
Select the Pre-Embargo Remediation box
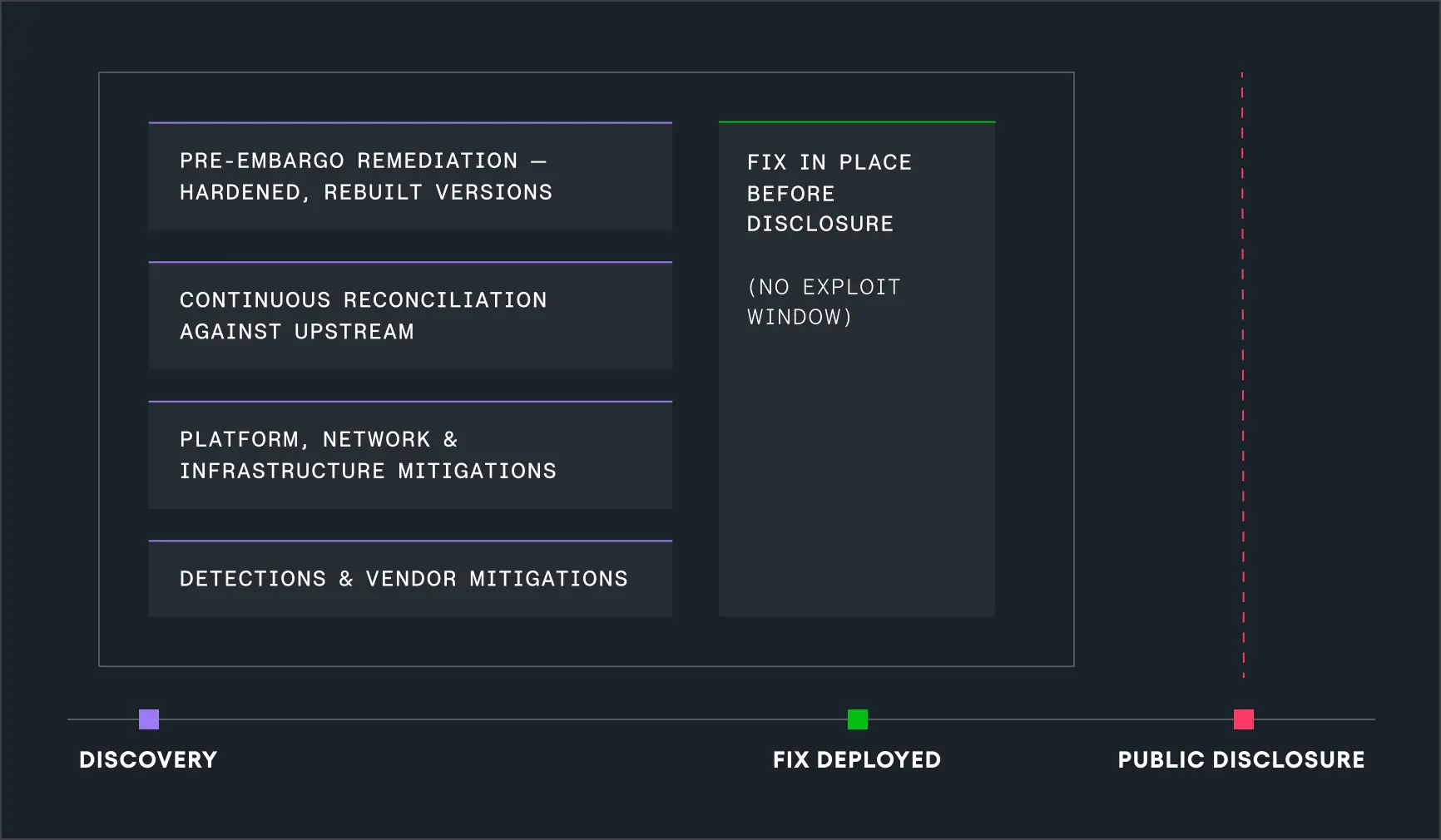410,176
